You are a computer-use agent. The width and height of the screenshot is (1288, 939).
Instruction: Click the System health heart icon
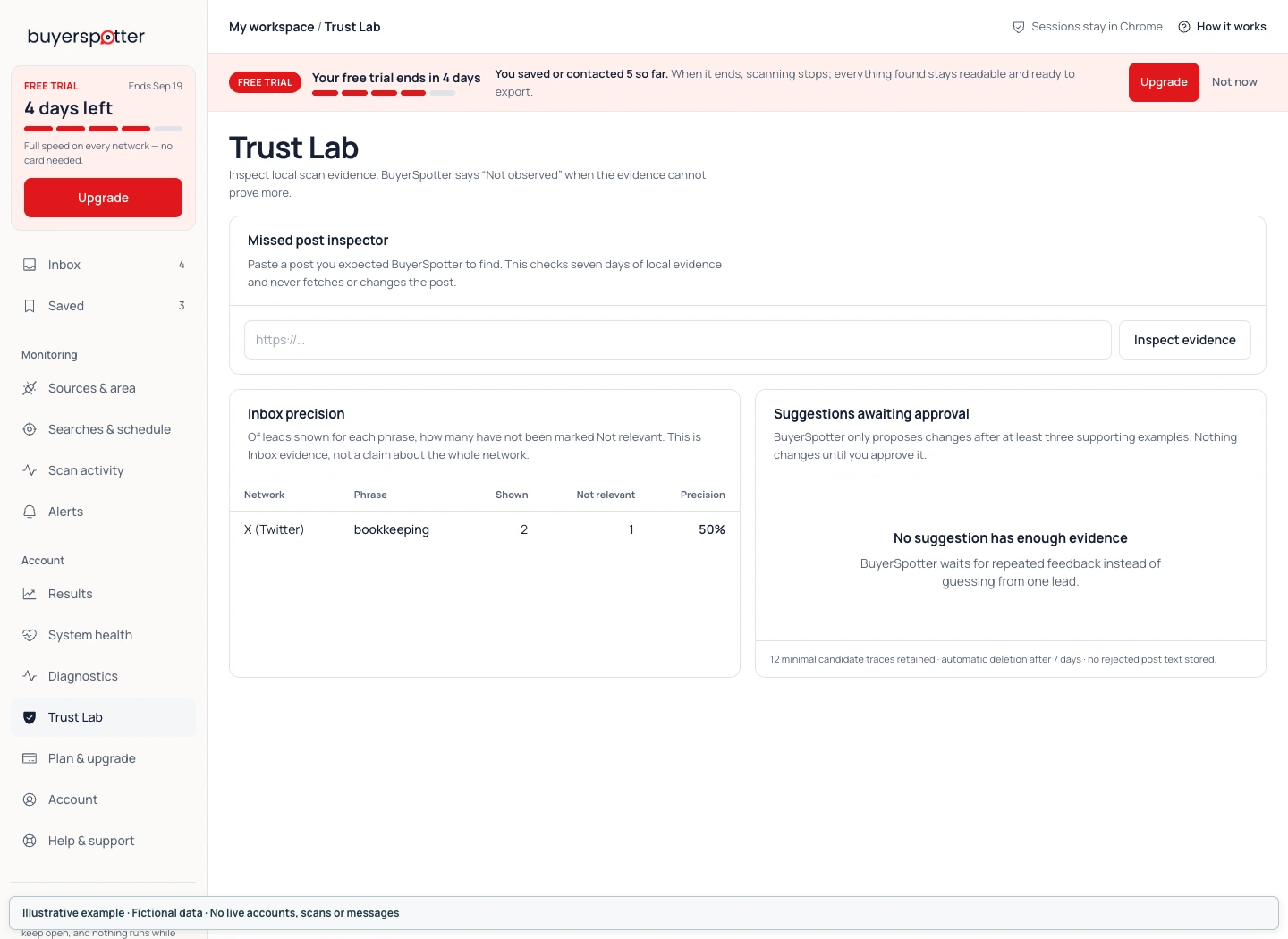(x=30, y=635)
